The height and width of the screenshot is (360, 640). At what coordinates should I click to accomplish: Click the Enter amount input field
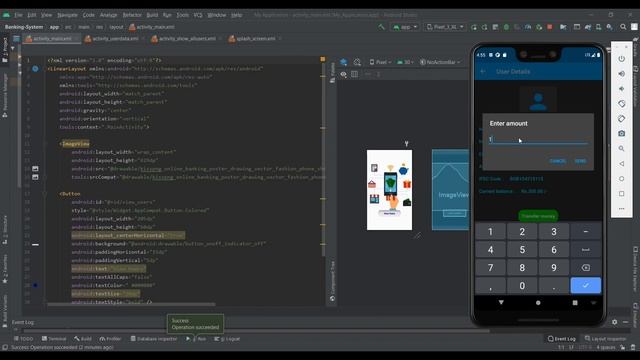click(x=538, y=140)
